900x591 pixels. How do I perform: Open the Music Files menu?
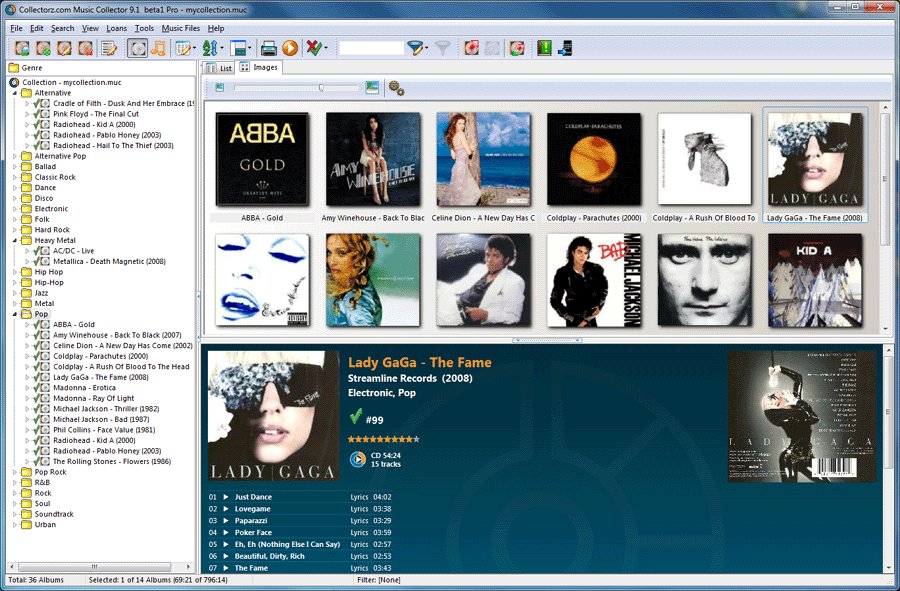pyautogui.click(x=181, y=28)
